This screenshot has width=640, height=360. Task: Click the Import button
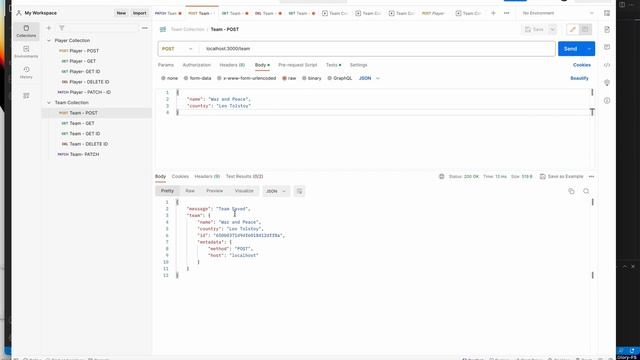(x=140, y=13)
